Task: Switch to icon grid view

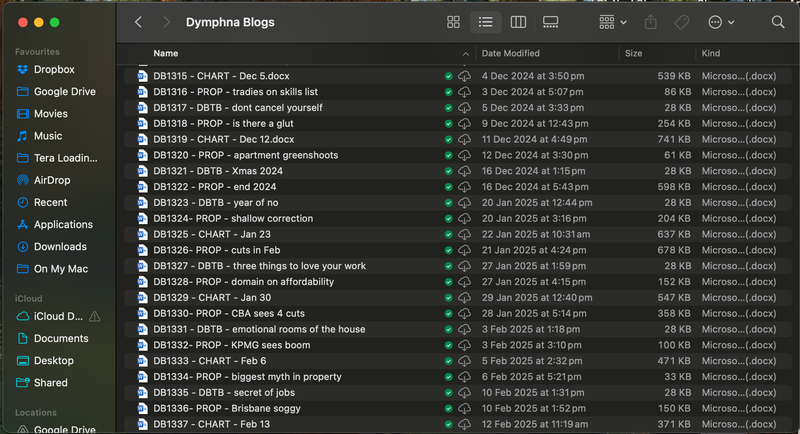Action: click(453, 22)
